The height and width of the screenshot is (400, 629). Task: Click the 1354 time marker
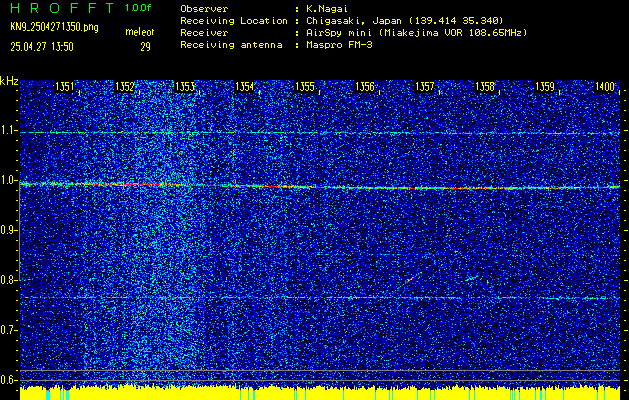[244, 87]
